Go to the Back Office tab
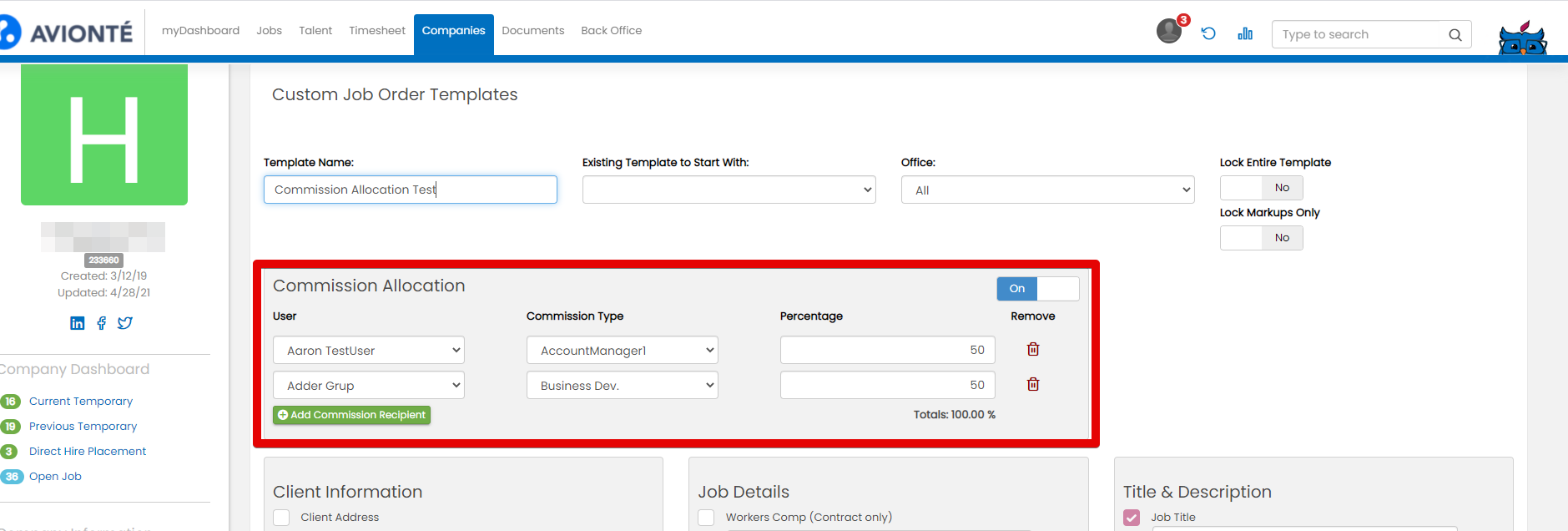The width and height of the screenshot is (1568, 531). click(x=611, y=31)
